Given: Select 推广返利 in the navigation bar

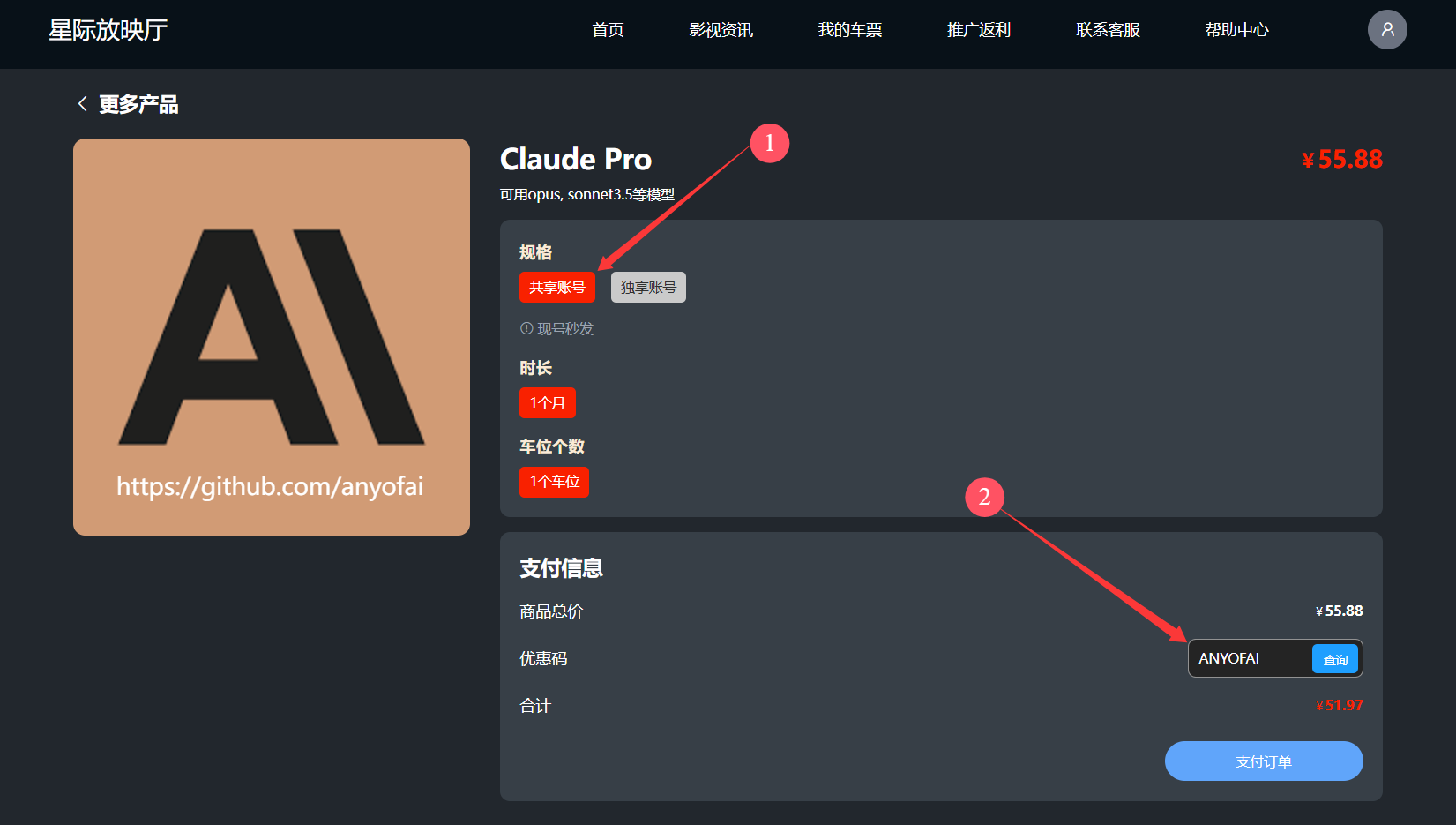Looking at the screenshot, I should point(979,30).
